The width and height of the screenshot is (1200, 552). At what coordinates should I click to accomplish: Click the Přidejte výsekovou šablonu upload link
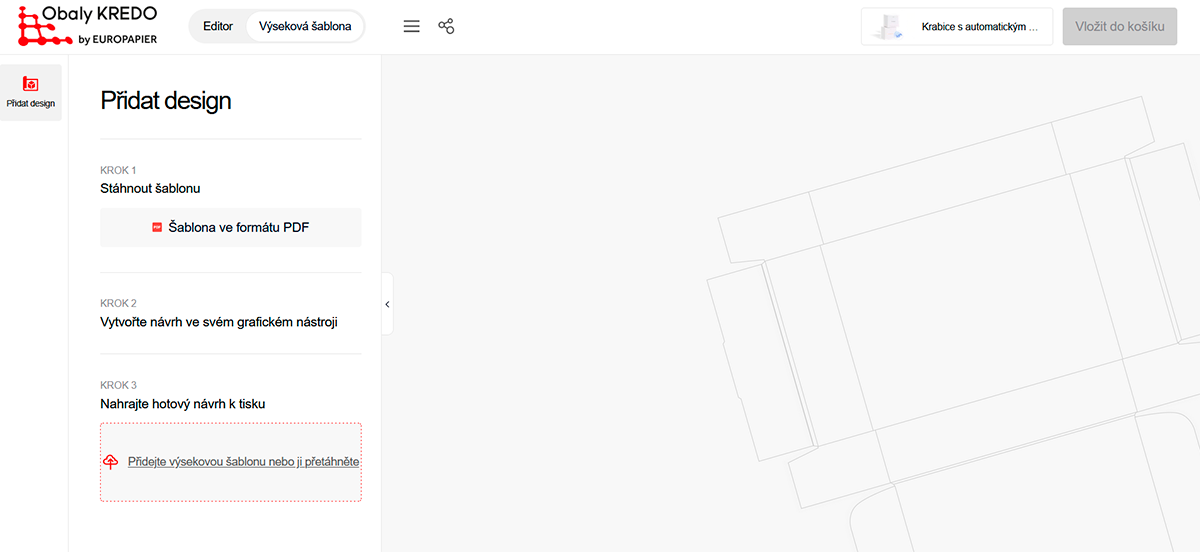pyautogui.click(x=243, y=462)
